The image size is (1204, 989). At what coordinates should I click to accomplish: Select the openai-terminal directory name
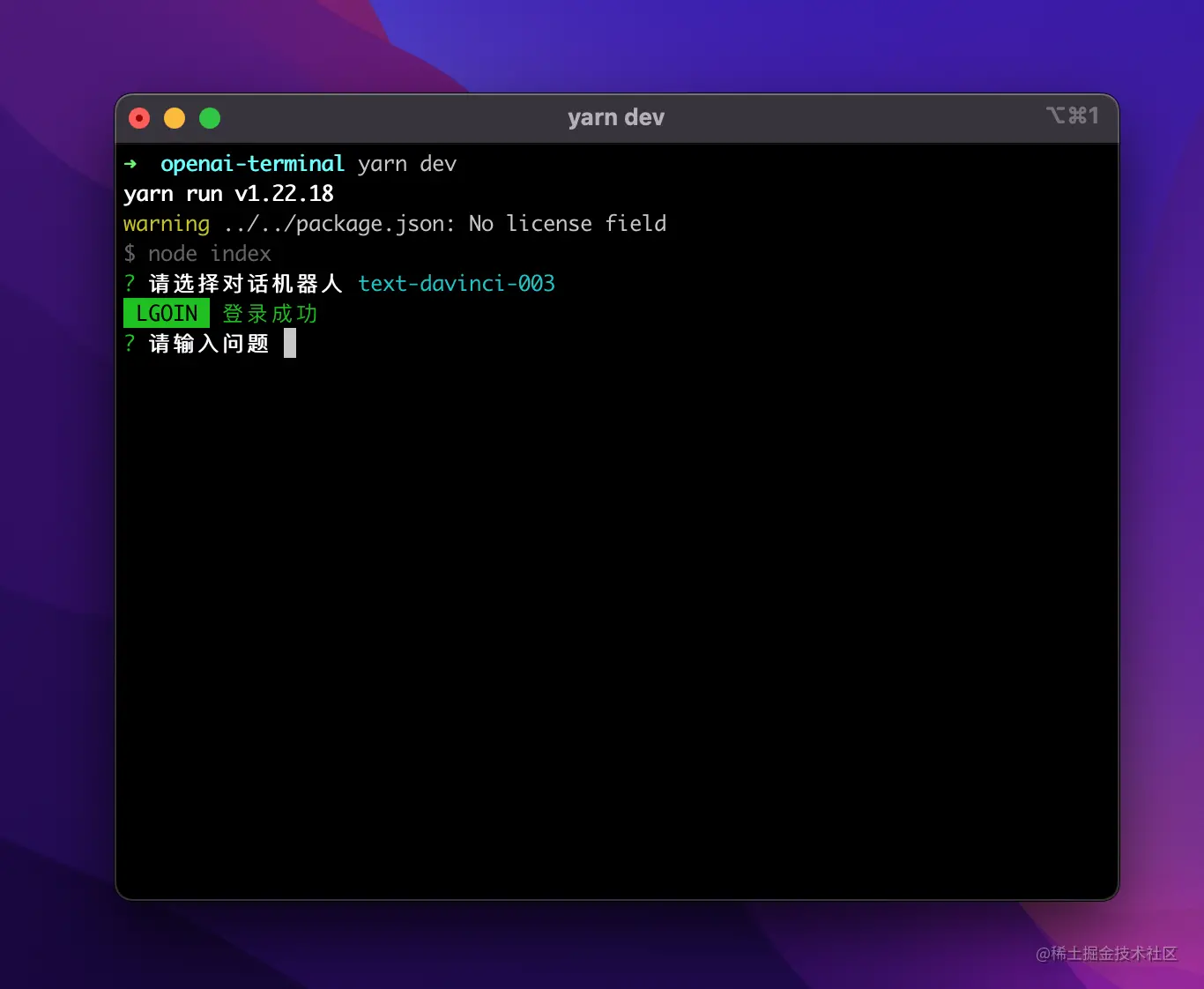pyautogui.click(x=252, y=164)
